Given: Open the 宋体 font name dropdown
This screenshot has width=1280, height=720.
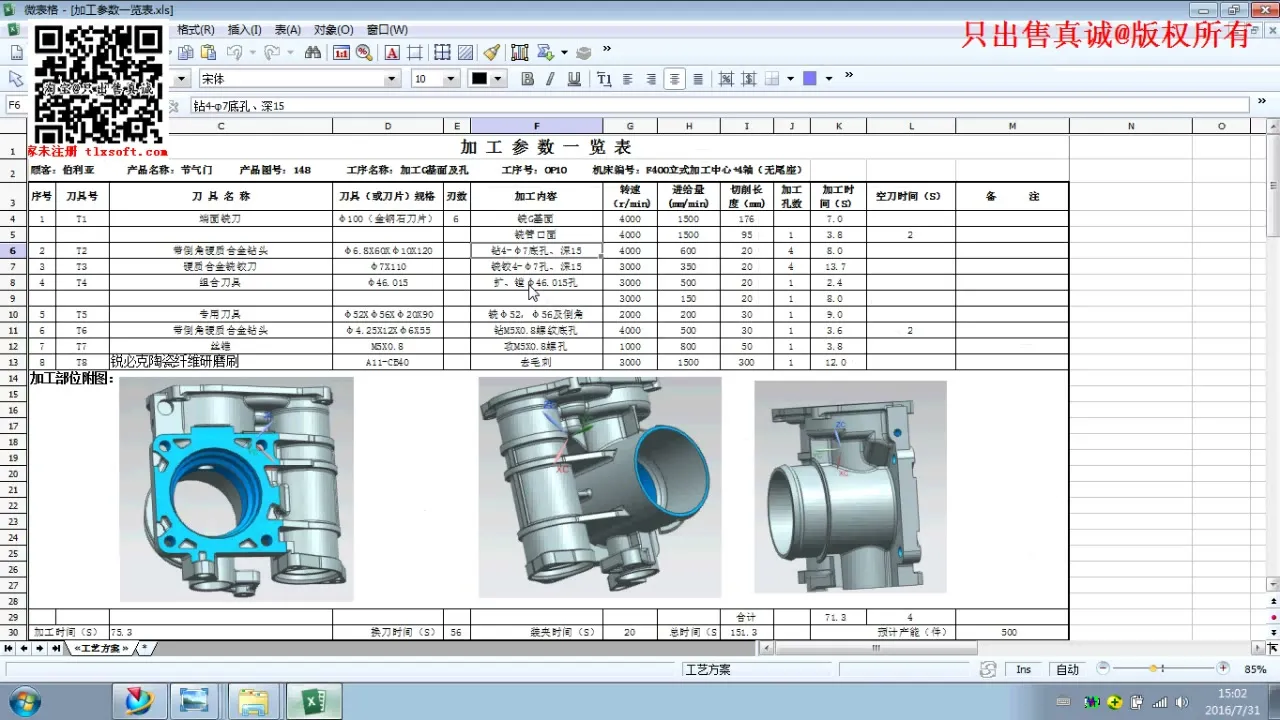Looking at the screenshot, I should 391,79.
